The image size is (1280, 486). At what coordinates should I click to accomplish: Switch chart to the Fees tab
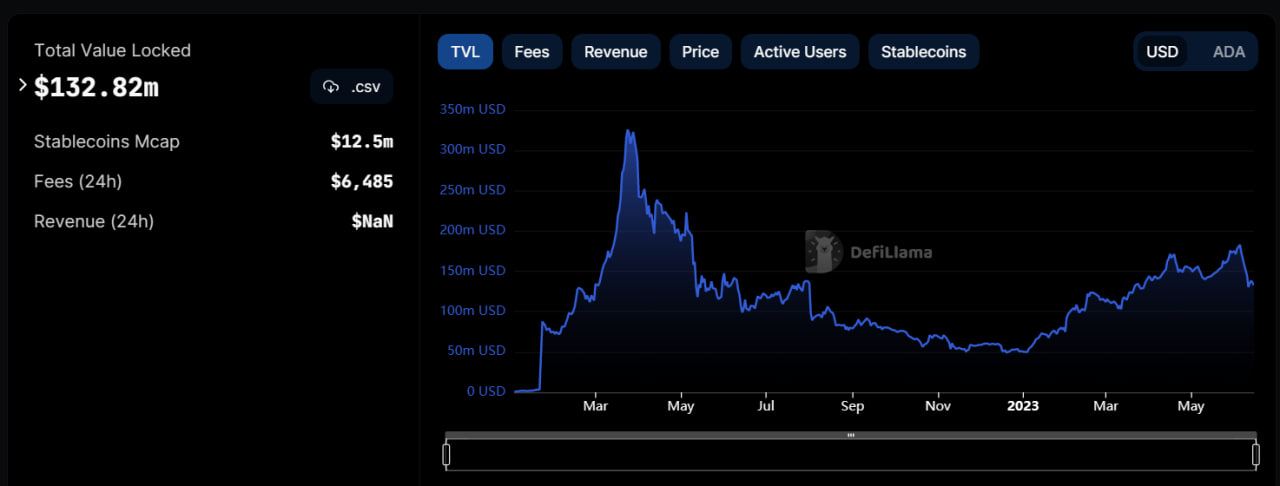[x=532, y=52]
